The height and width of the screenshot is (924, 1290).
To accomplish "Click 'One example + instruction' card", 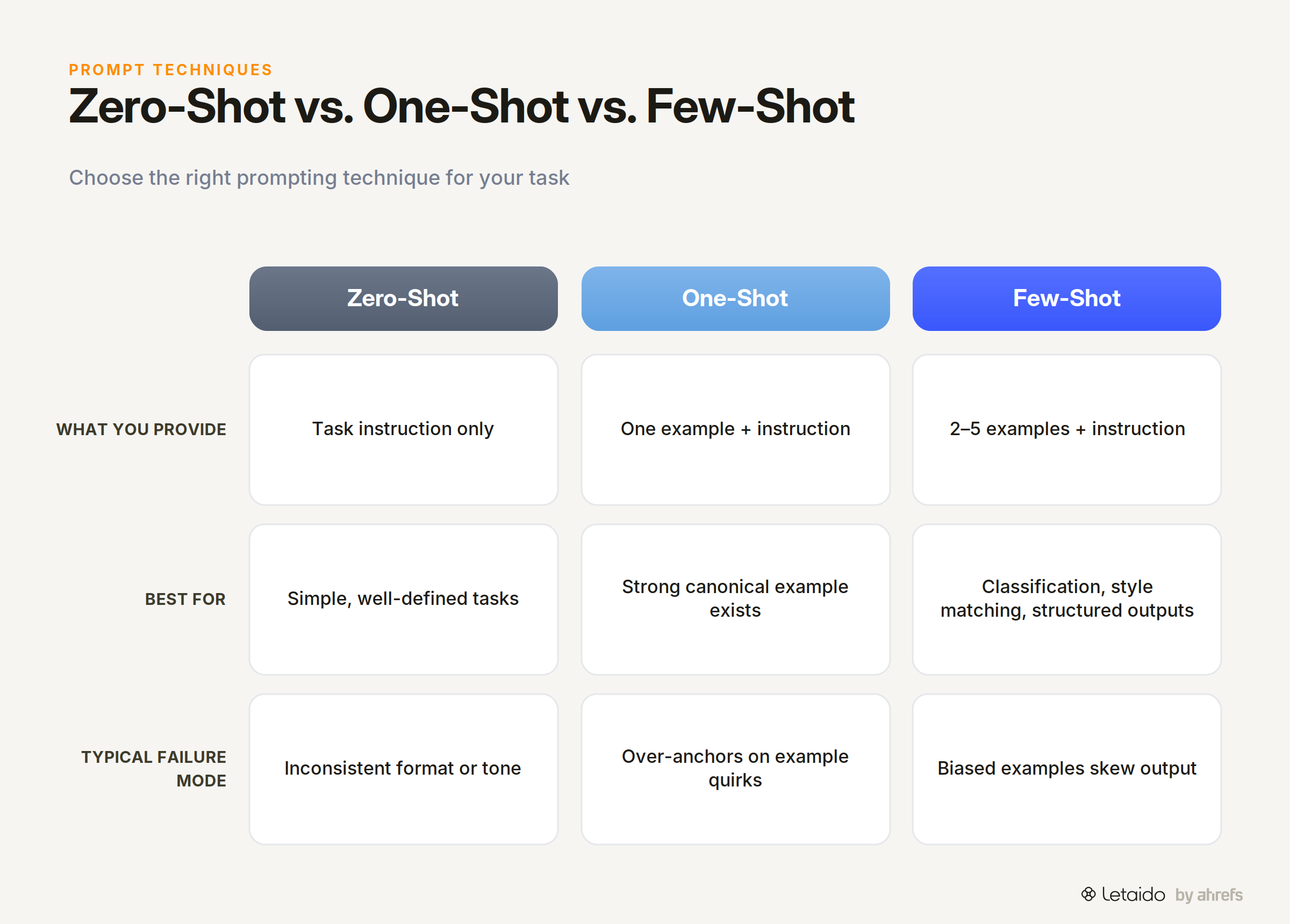I will pyautogui.click(x=735, y=429).
